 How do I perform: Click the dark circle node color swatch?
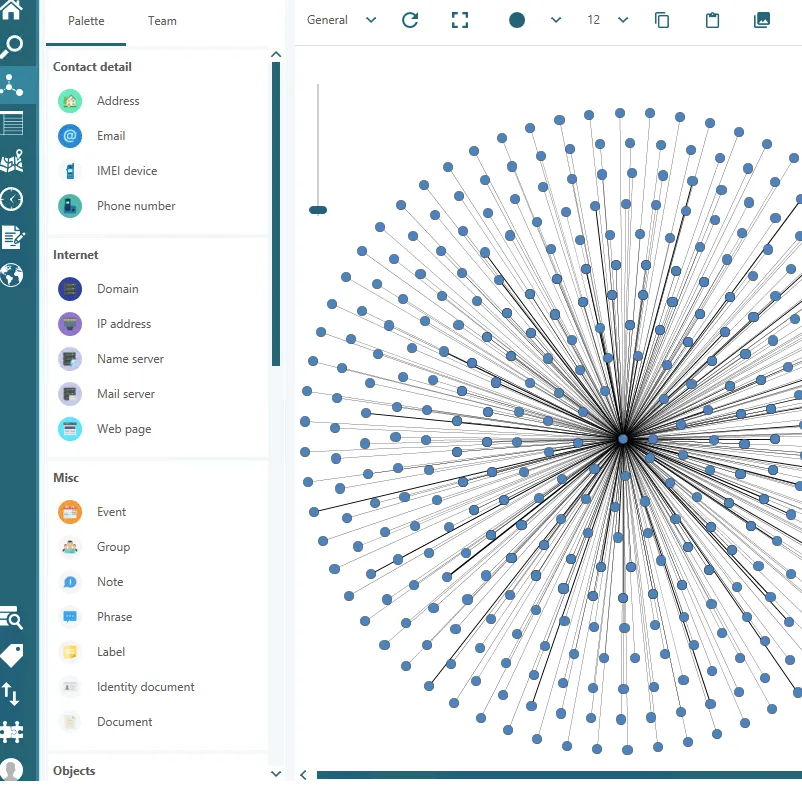coord(517,20)
